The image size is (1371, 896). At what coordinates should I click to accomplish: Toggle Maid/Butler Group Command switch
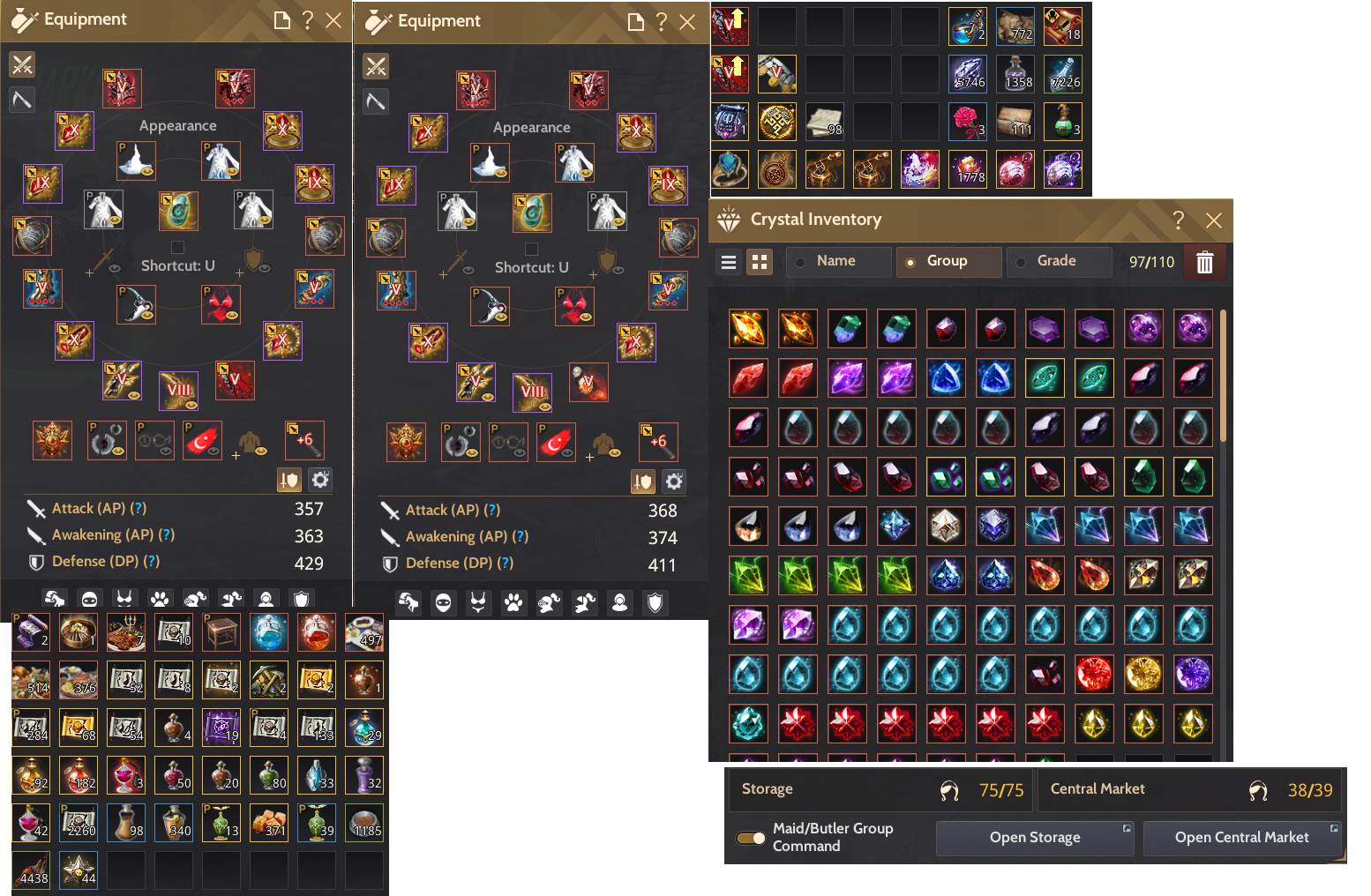click(x=752, y=838)
